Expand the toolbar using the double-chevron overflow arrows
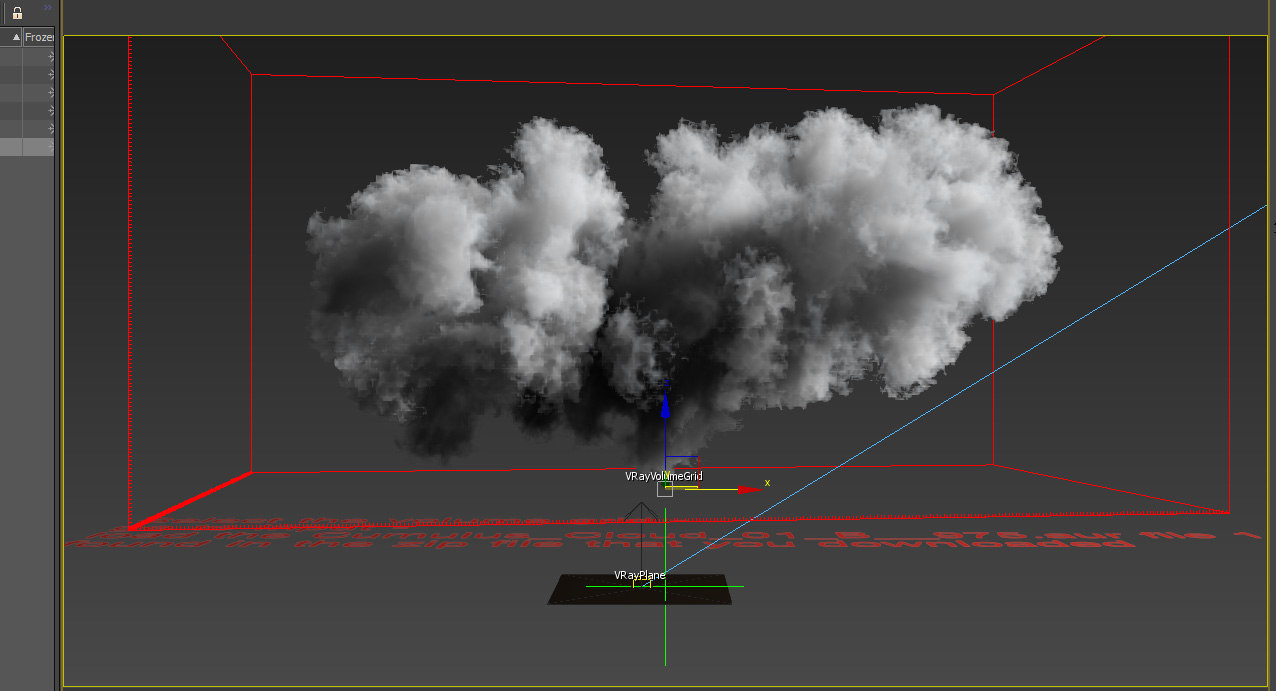This screenshot has height=691, width=1276. click(47, 7)
